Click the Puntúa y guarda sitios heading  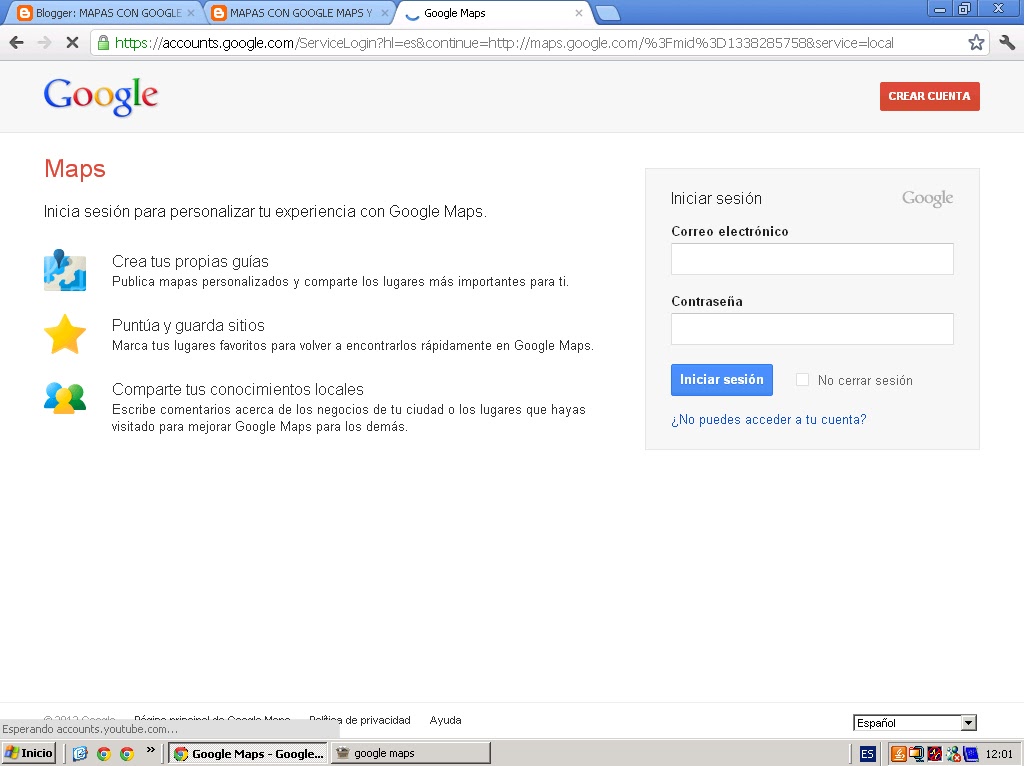click(188, 326)
